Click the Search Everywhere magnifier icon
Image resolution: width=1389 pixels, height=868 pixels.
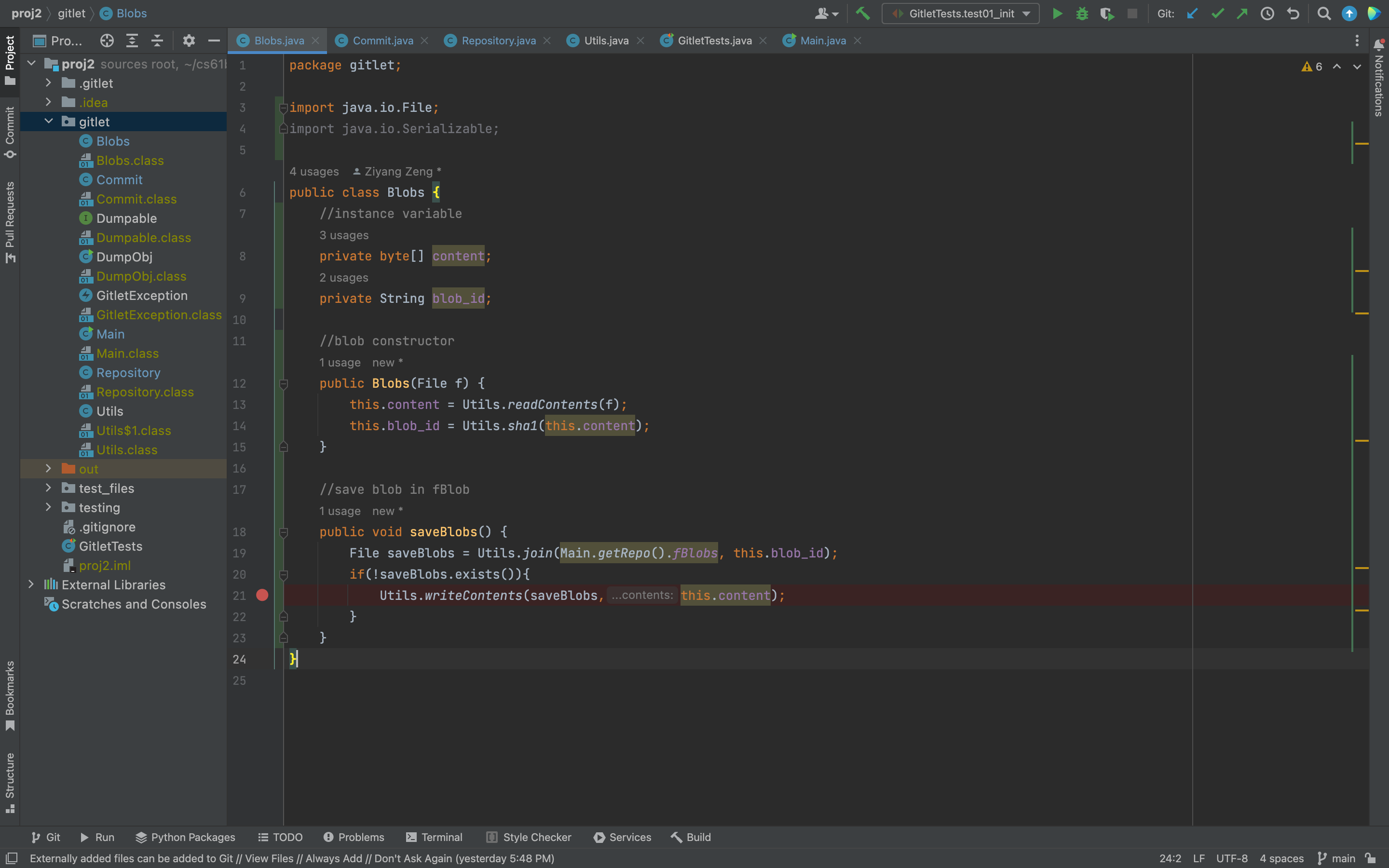pos(1323,14)
